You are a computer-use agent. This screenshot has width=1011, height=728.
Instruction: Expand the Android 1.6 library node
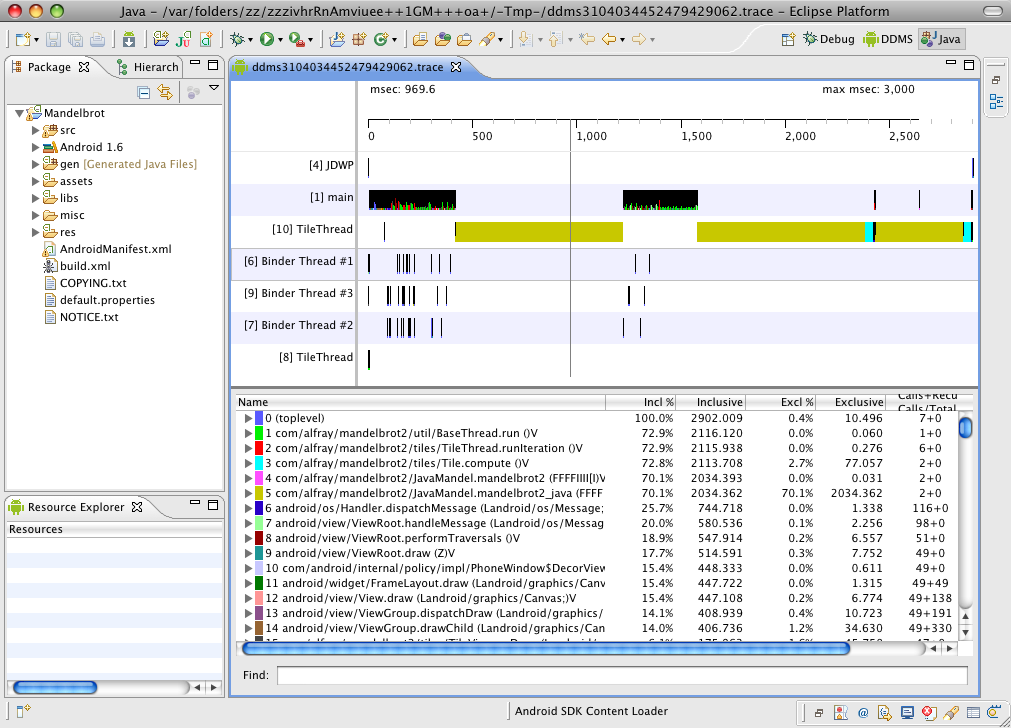tap(36, 147)
